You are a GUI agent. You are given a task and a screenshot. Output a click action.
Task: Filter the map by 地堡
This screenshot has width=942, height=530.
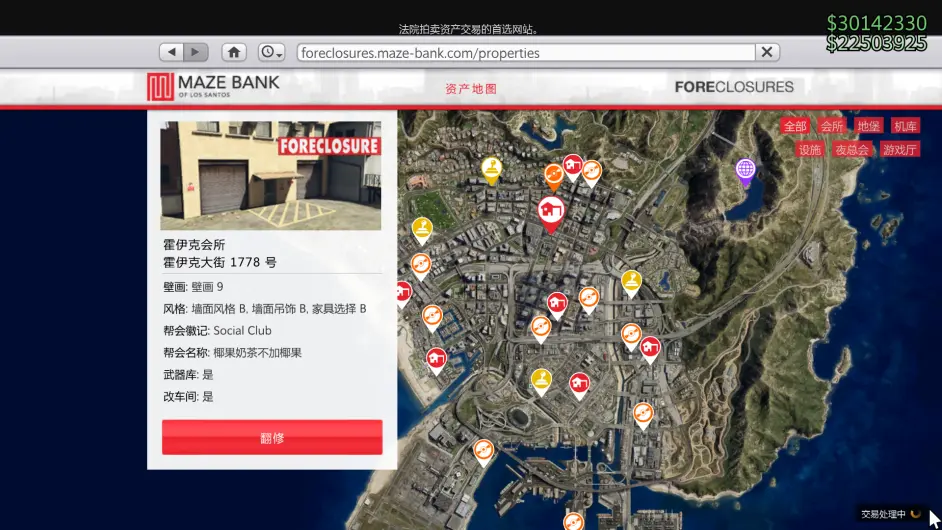869,126
